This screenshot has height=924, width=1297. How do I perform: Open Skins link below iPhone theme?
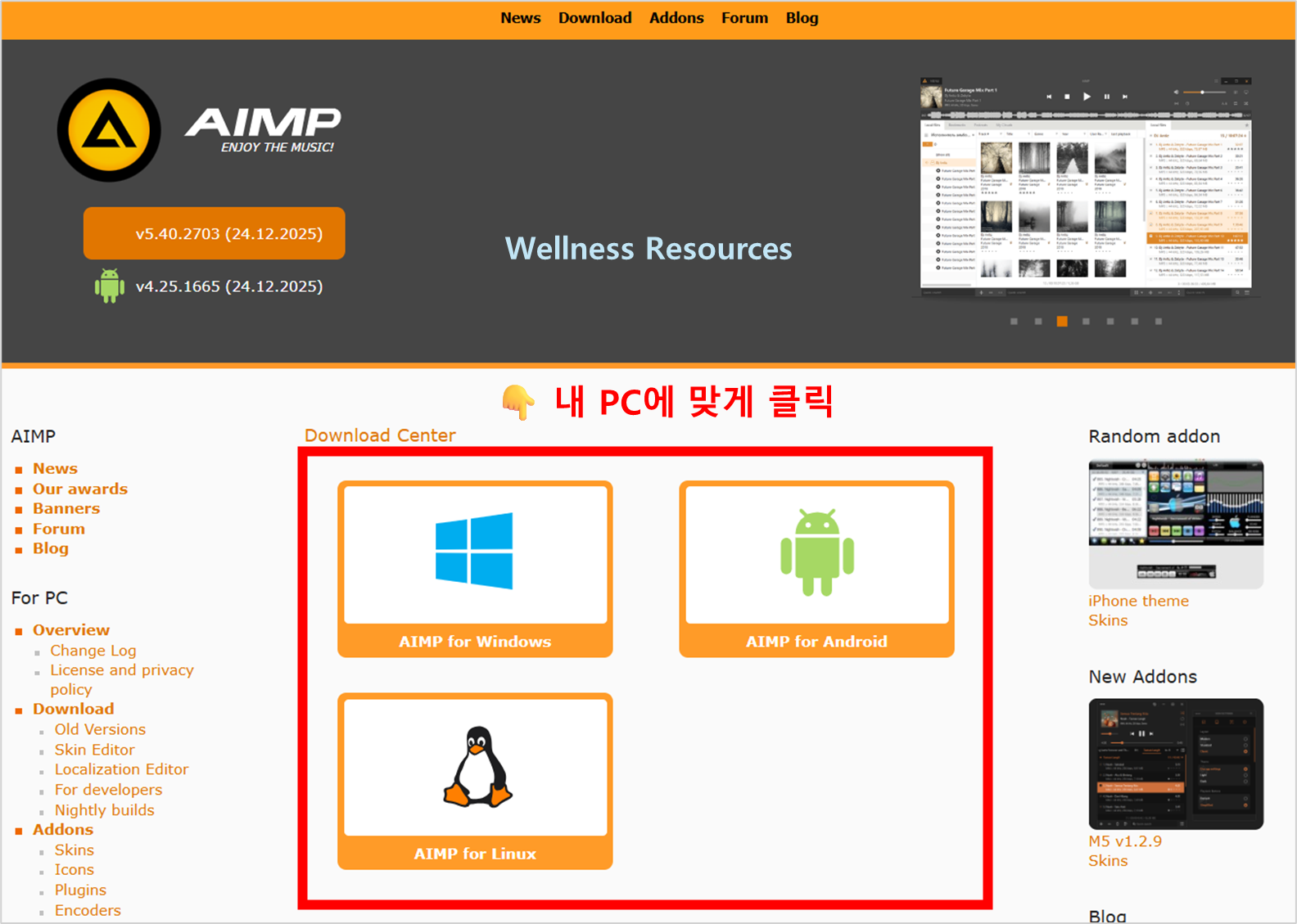[1108, 620]
